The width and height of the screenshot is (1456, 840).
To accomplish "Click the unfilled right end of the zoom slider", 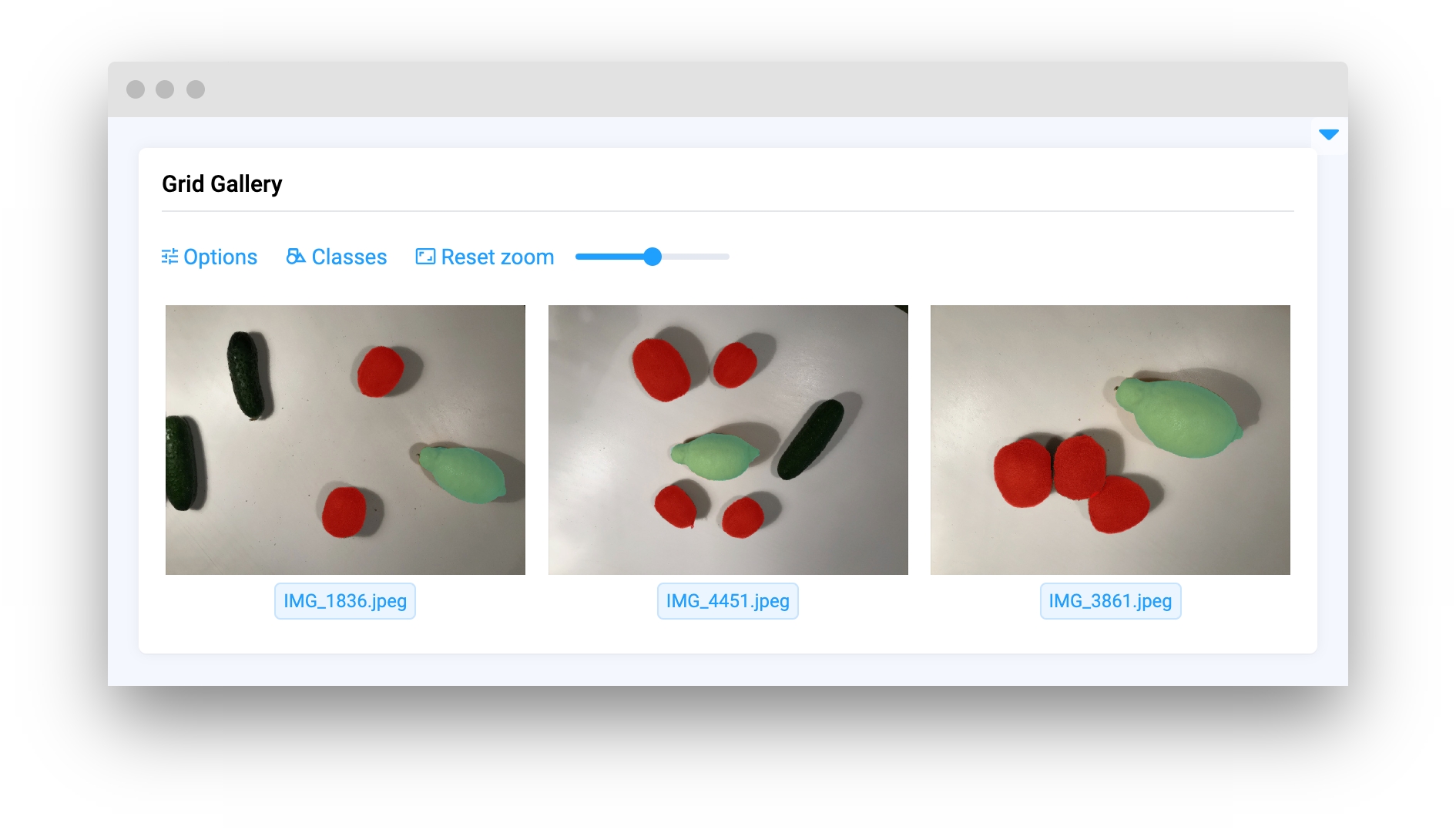I will point(696,257).
